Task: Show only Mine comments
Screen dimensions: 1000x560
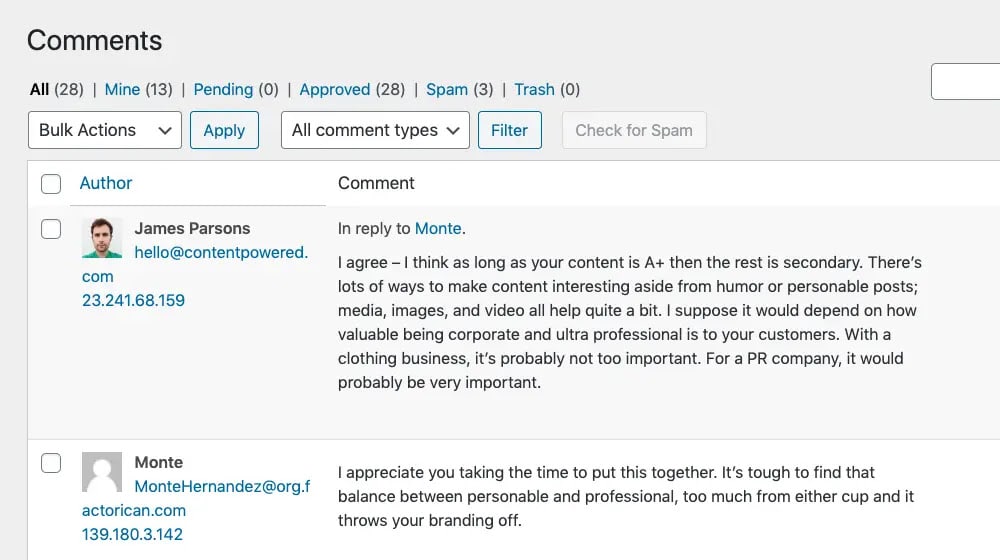Action: pyautogui.click(x=122, y=89)
